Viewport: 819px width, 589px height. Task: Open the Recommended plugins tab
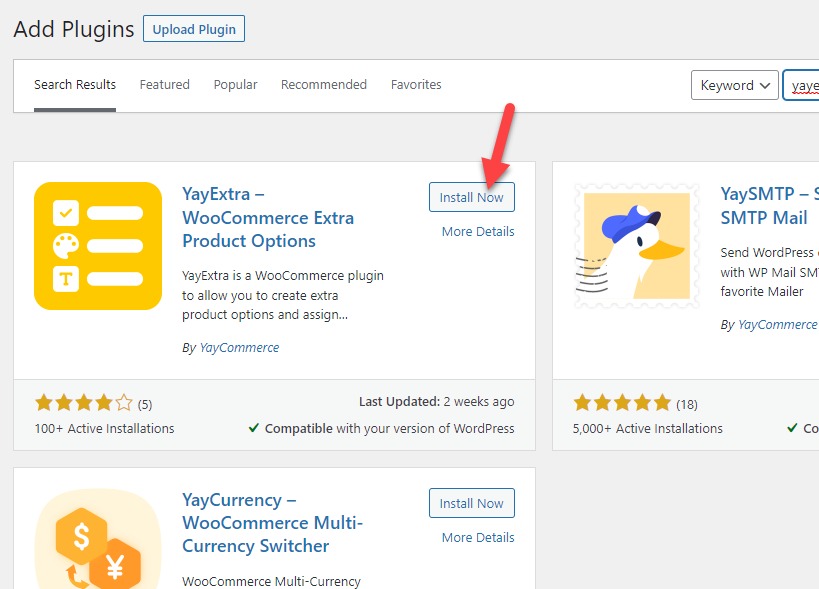[x=324, y=85]
